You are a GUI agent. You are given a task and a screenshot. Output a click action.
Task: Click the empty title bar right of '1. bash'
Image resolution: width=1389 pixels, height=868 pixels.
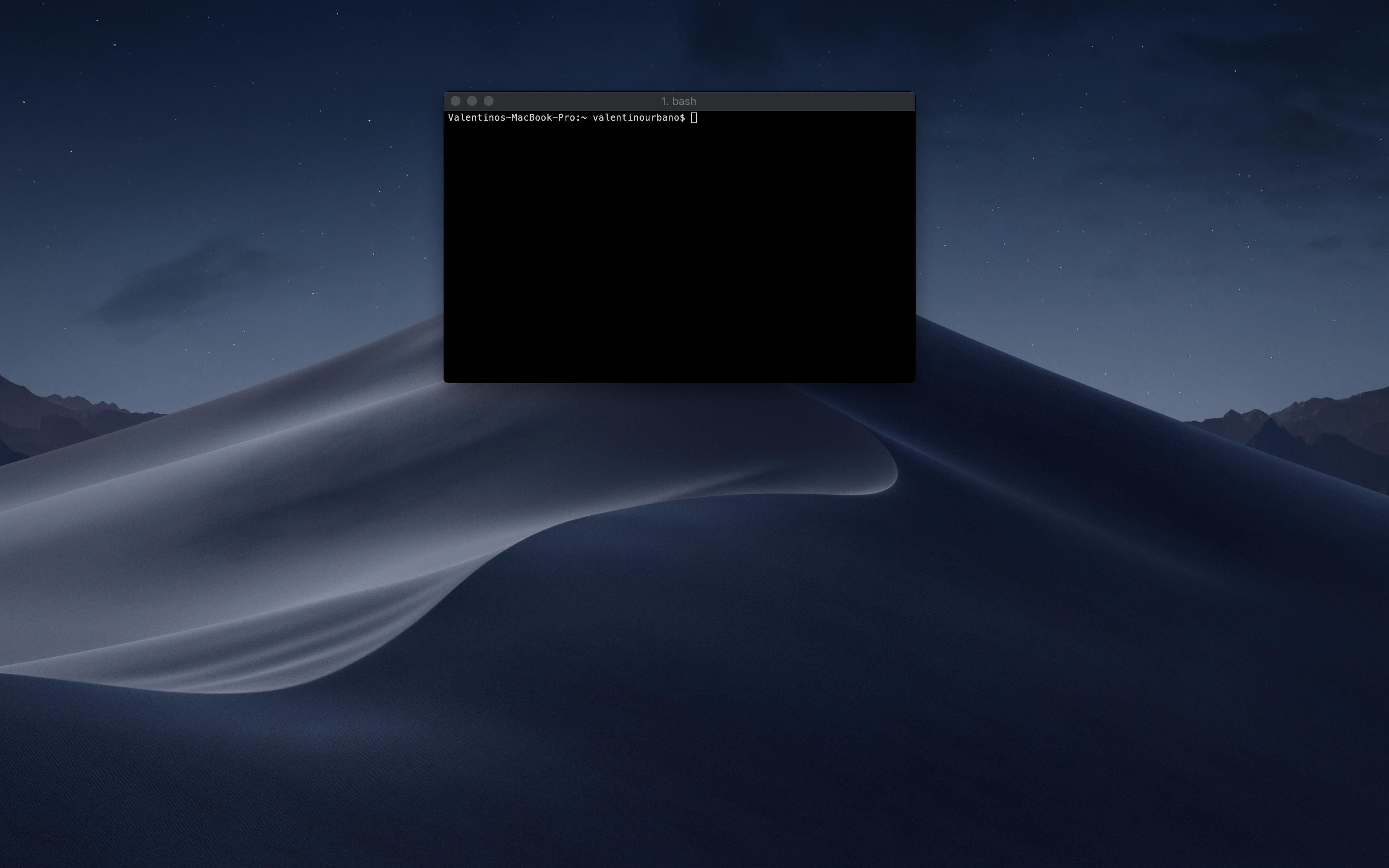804,101
